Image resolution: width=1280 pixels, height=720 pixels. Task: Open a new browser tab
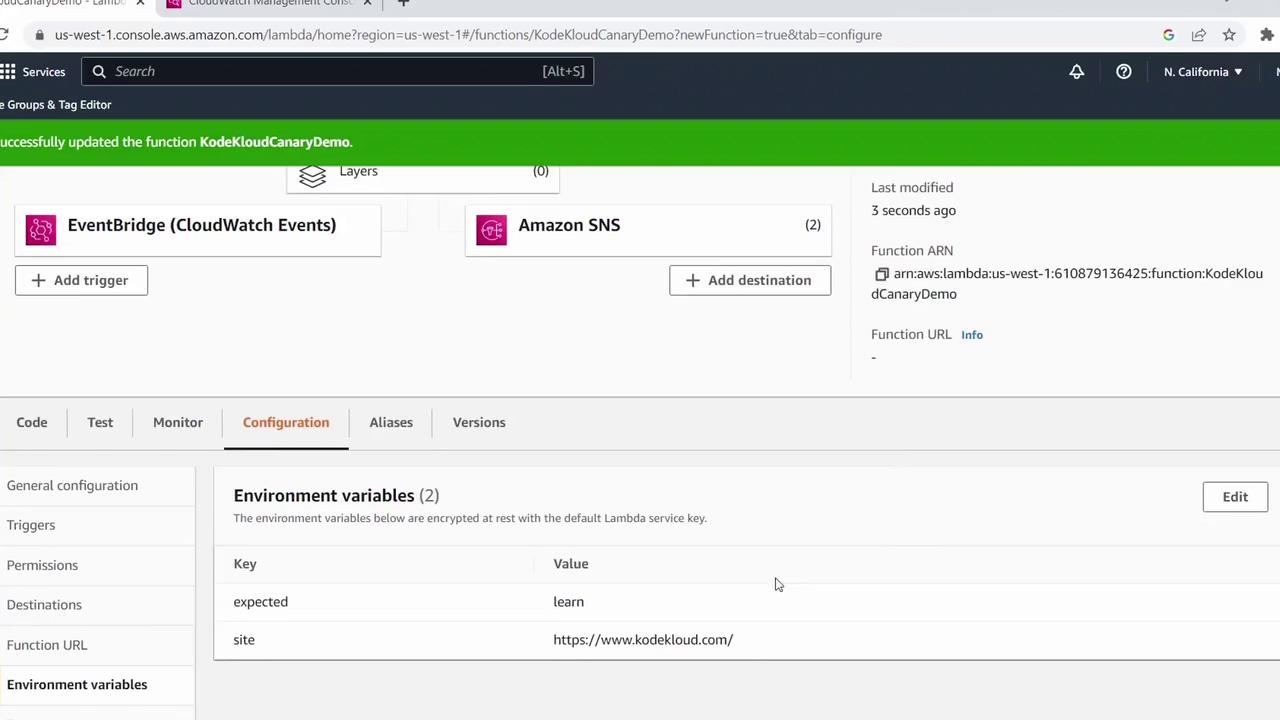(x=403, y=4)
